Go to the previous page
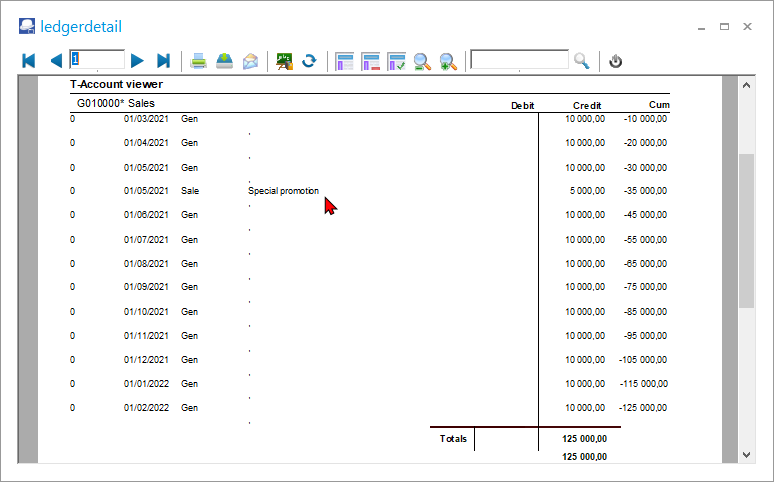The width and height of the screenshot is (774, 482). click(x=56, y=61)
